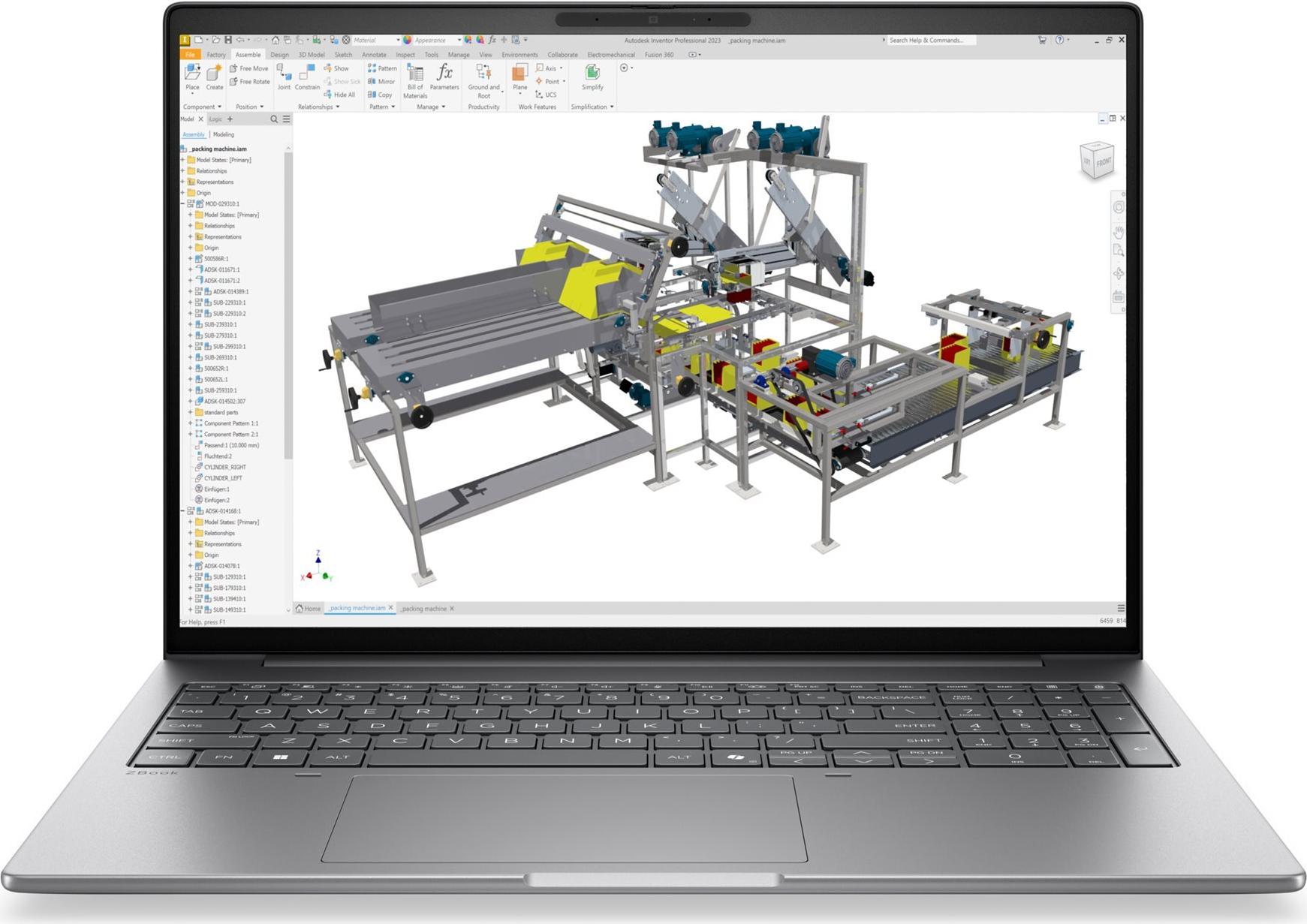The height and width of the screenshot is (924, 1307).
Task: Click the UCS work feature
Action: [x=546, y=95]
